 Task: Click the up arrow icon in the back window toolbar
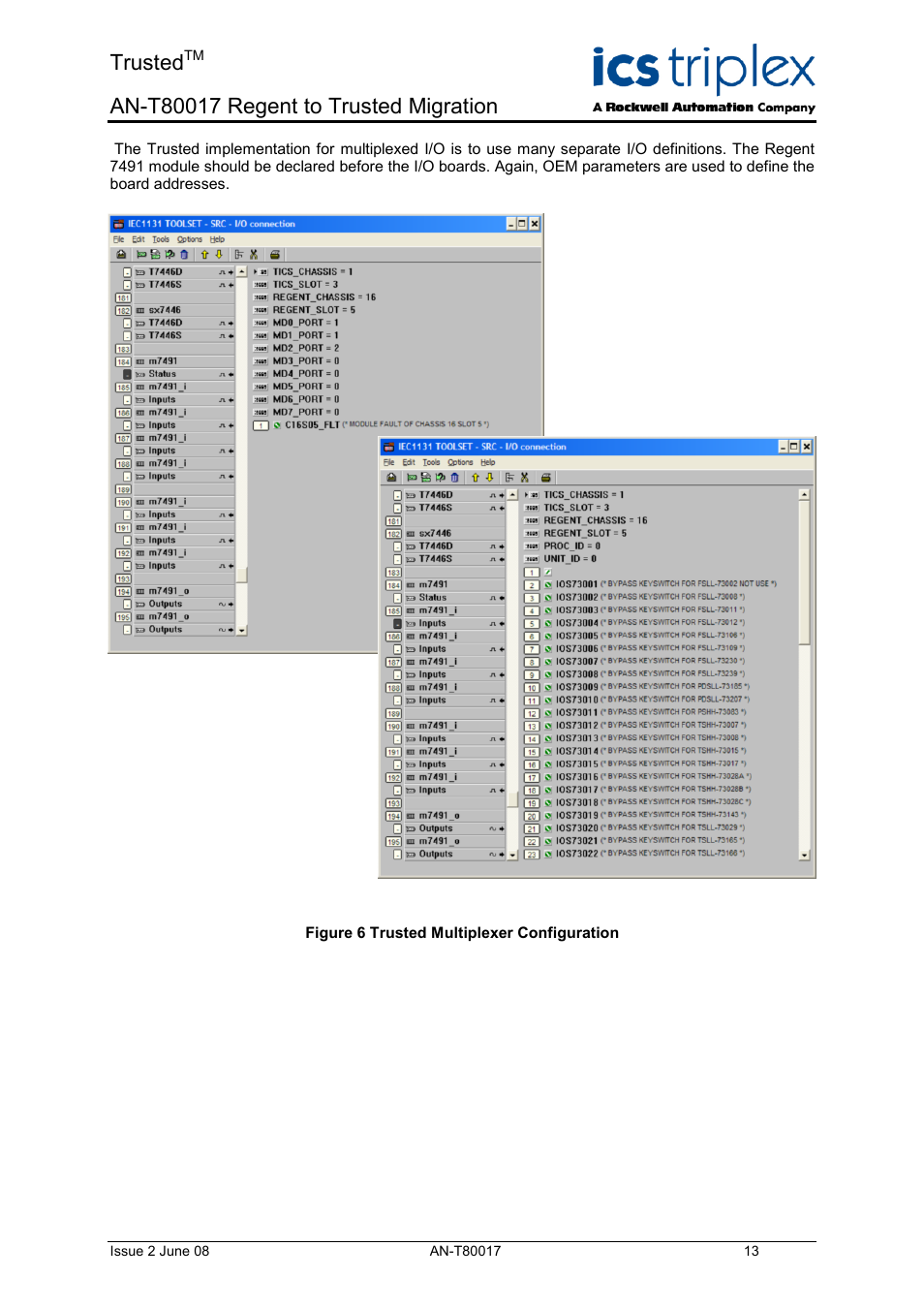pyautogui.click(x=204, y=255)
